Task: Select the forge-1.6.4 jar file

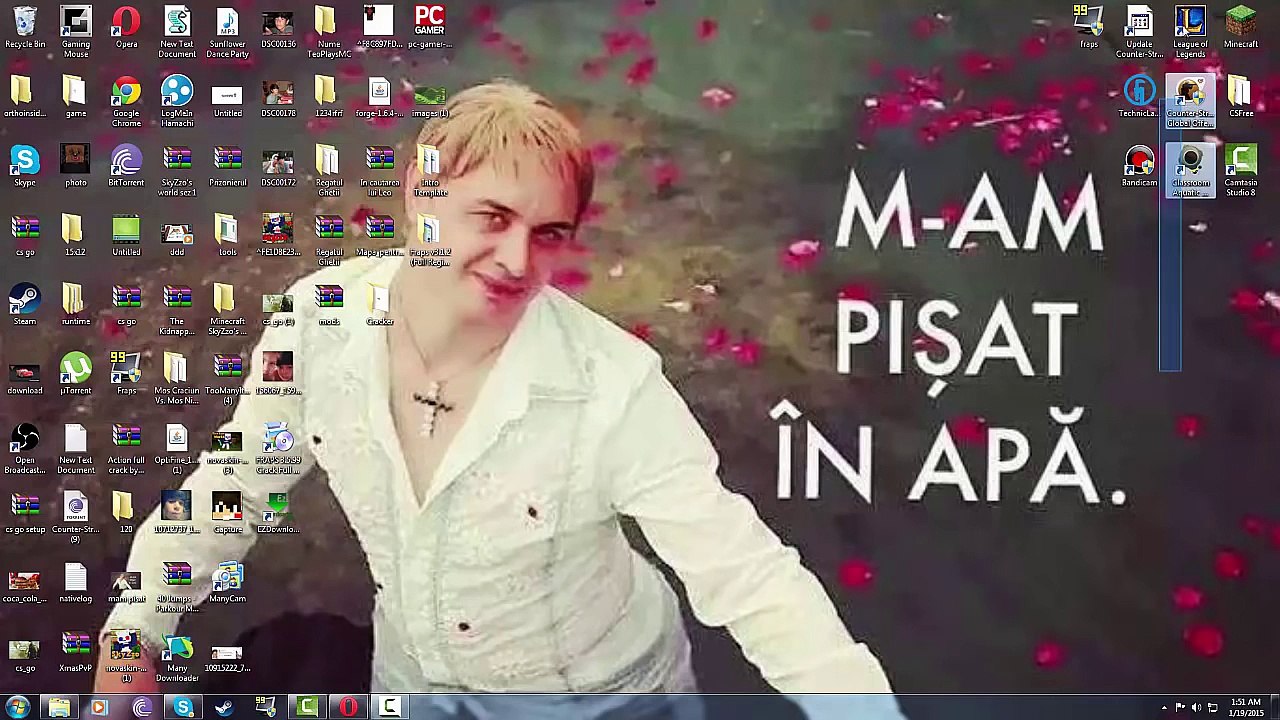Action: coord(379,98)
